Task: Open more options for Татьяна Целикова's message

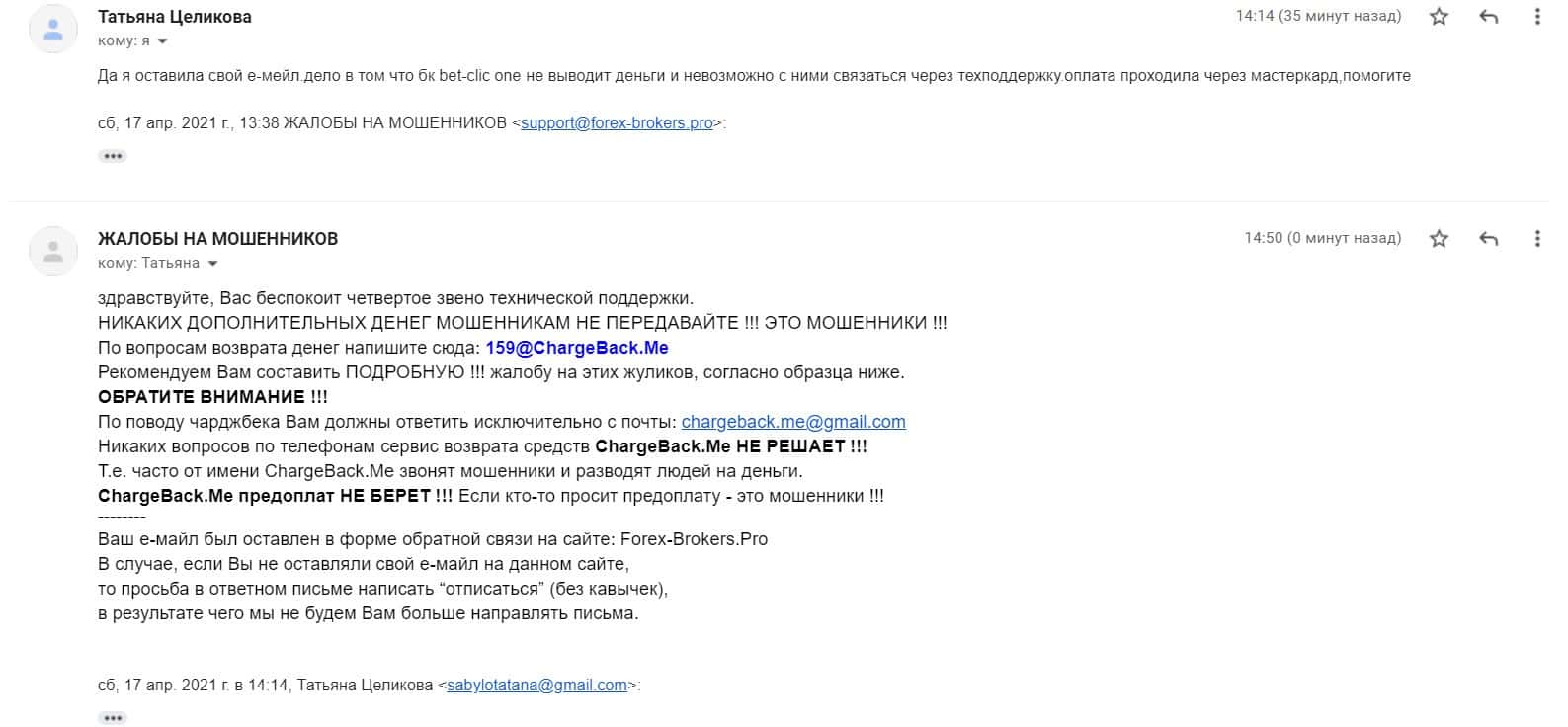Action: point(1536,17)
